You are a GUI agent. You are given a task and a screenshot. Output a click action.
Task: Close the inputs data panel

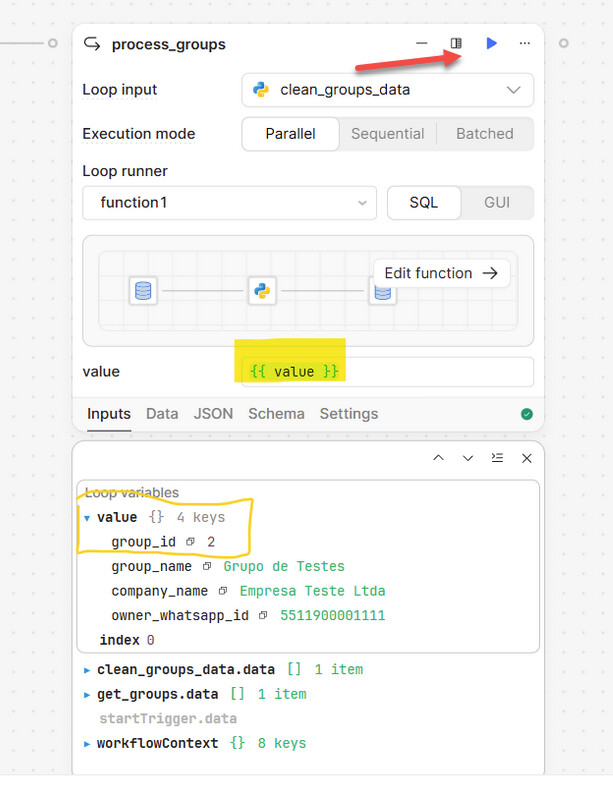click(x=526, y=458)
